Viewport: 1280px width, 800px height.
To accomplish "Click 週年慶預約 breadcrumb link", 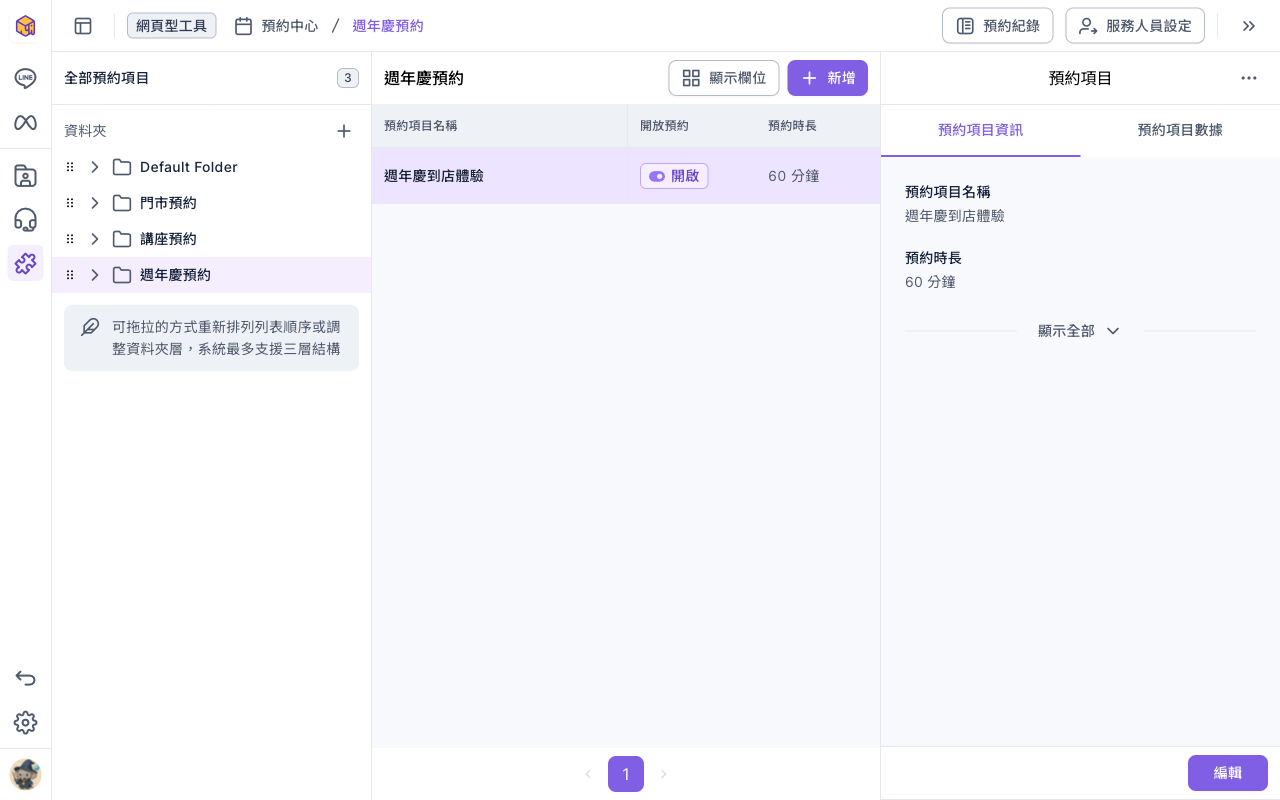I will point(388,26).
